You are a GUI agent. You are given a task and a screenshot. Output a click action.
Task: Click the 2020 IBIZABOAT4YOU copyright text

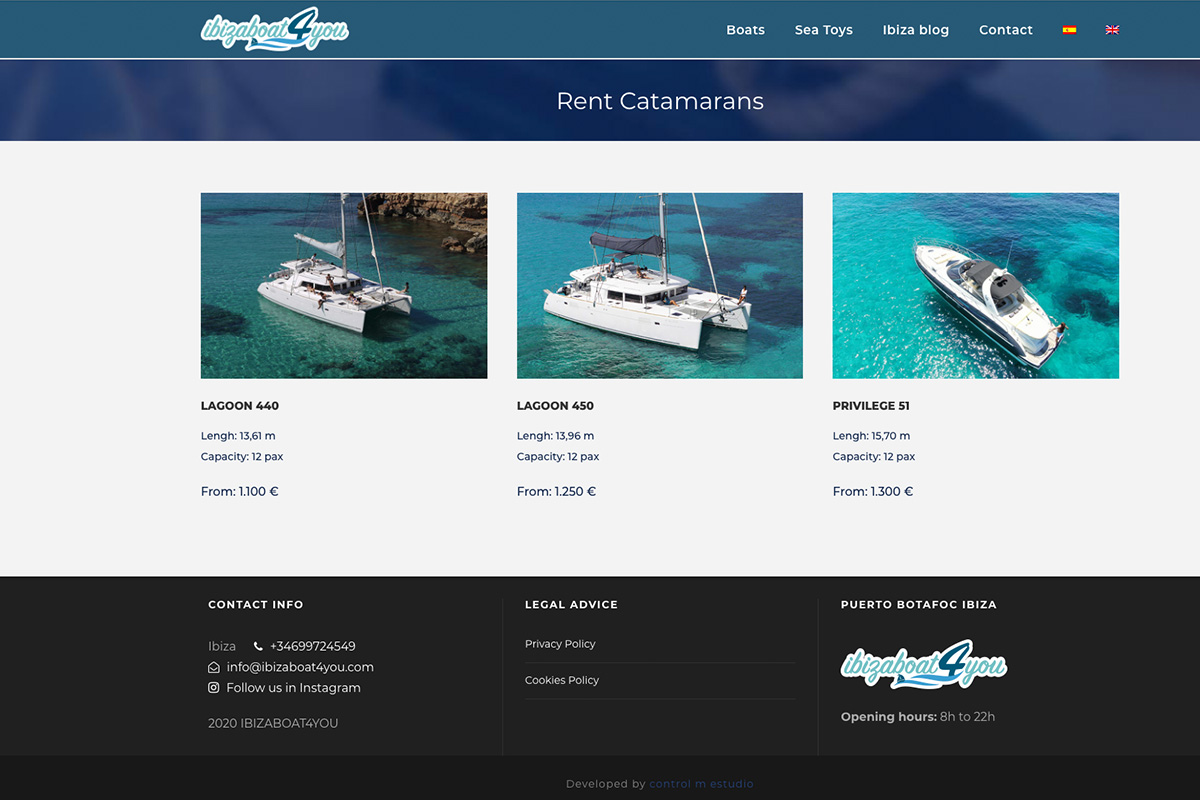[x=273, y=724]
